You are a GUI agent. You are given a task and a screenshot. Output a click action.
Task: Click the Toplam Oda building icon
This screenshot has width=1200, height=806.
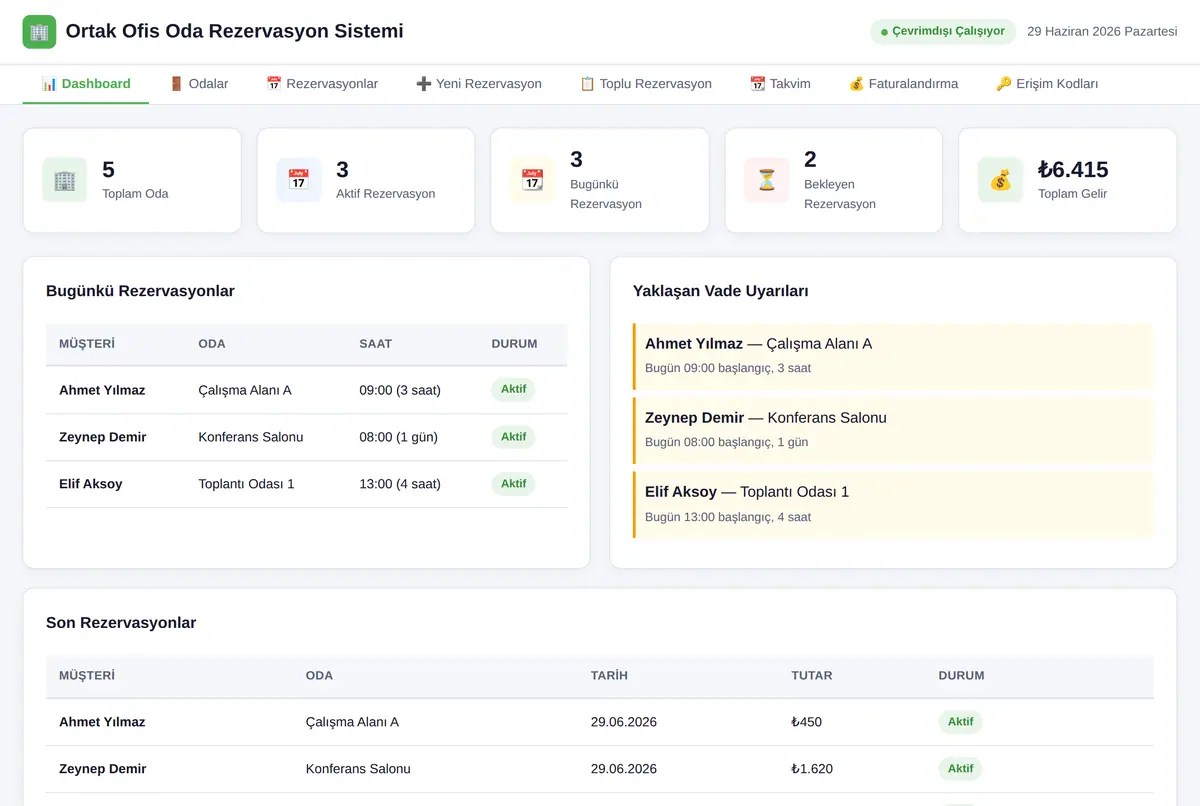pos(64,180)
